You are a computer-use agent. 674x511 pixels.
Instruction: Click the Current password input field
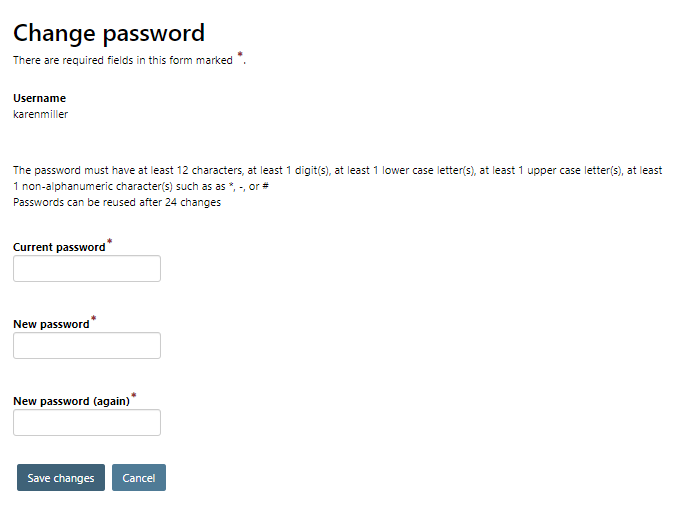click(87, 269)
